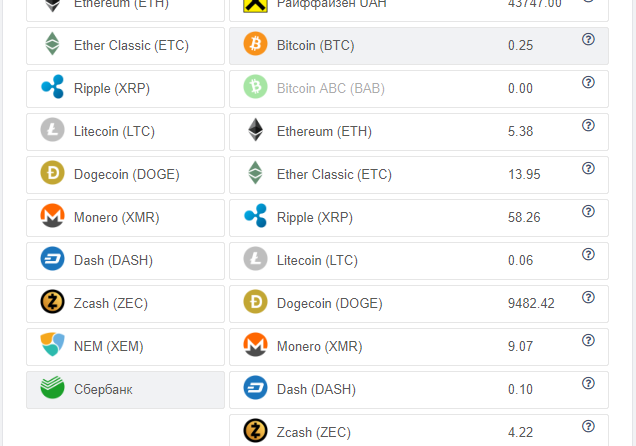The width and height of the screenshot is (636, 446).
Task: Click the Zcash logo in left column
Action: click(x=52, y=303)
